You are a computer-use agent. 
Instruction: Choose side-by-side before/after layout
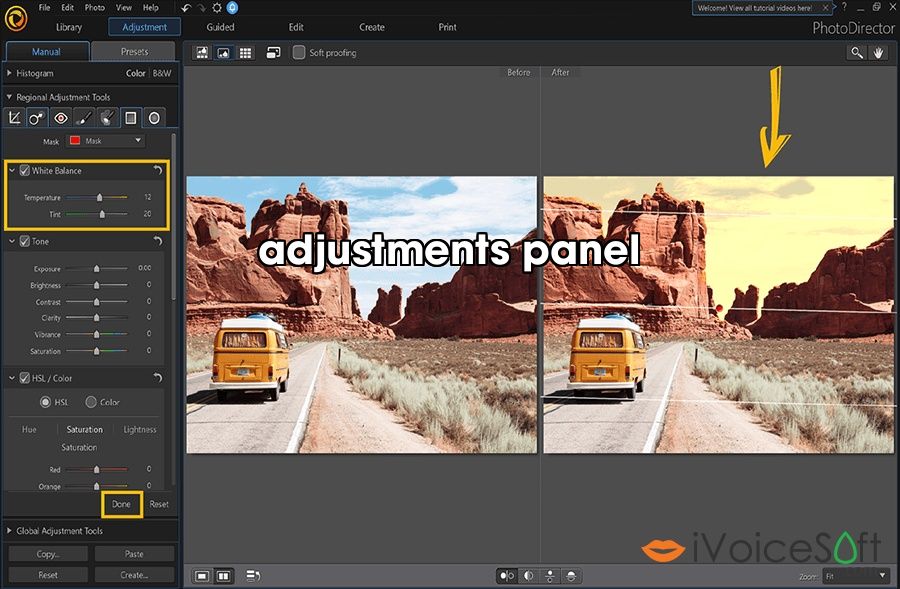tap(507, 575)
